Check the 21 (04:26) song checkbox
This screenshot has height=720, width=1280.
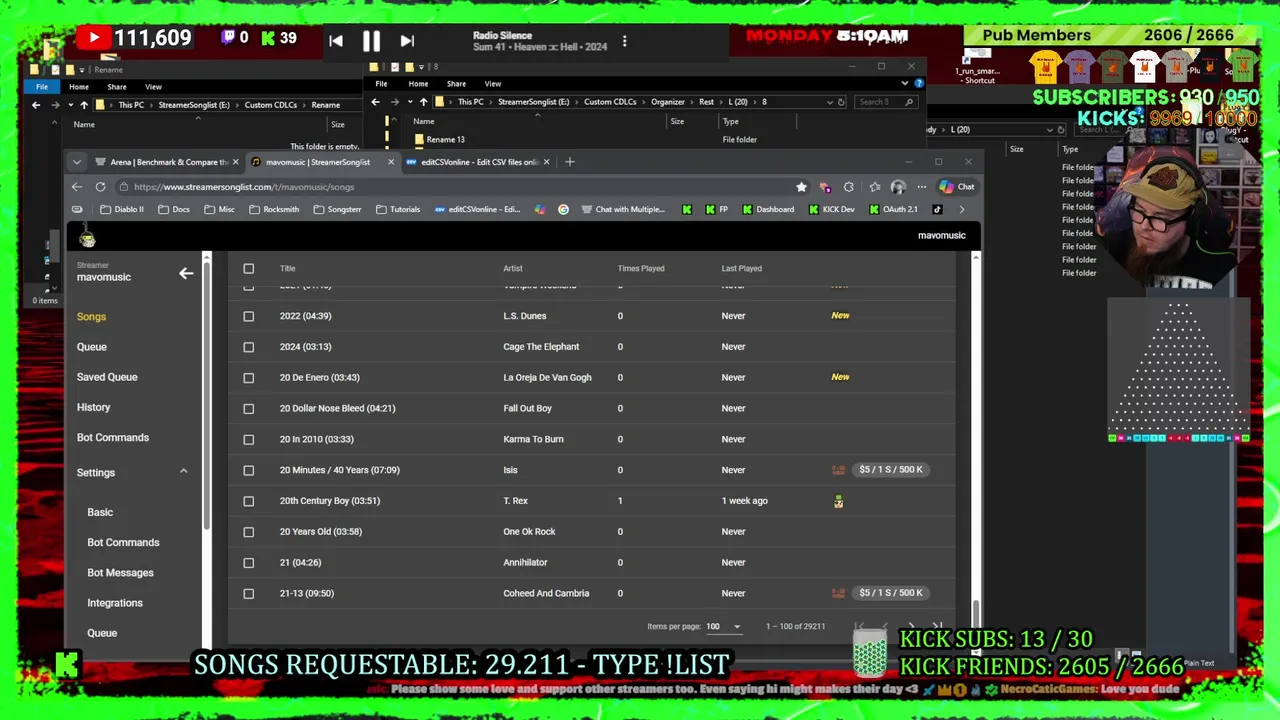pyautogui.click(x=249, y=563)
